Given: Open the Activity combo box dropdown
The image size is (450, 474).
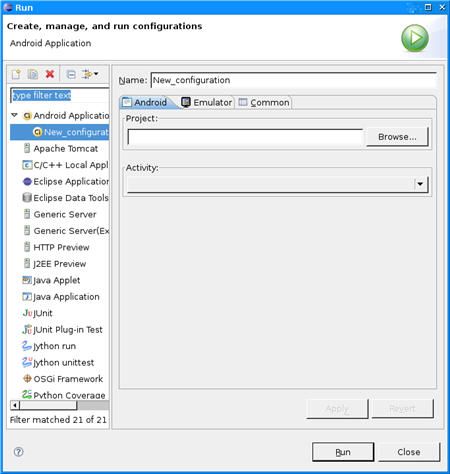Looking at the screenshot, I should click(x=420, y=184).
